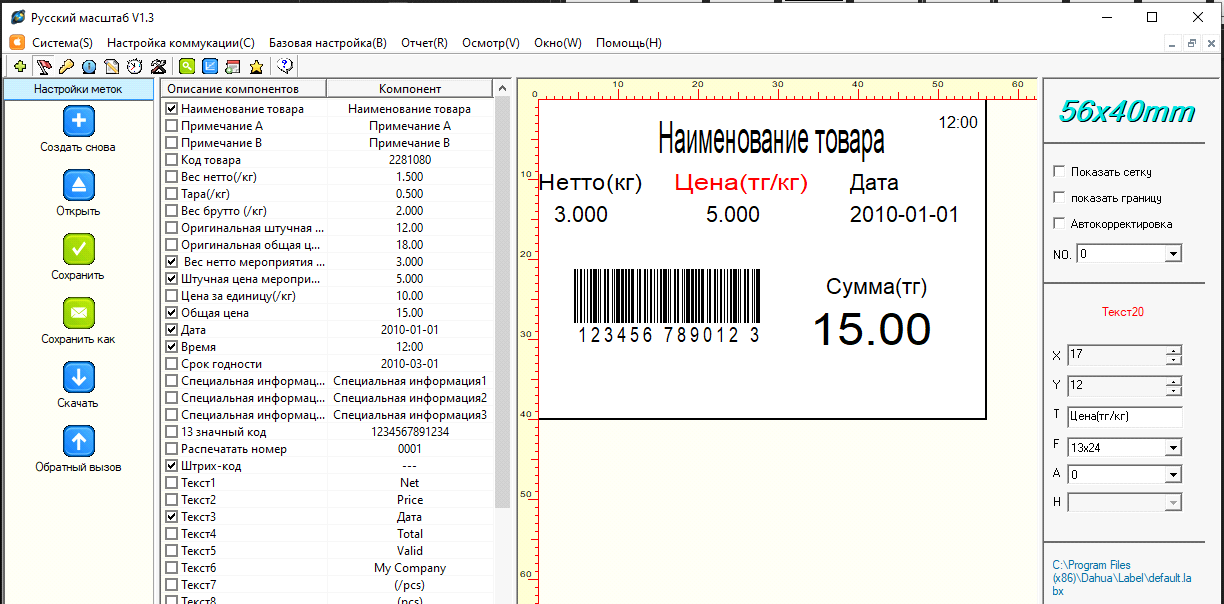Click the red flag toolbar icon
This screenshot has width=1224, height=604.
(x=44, y=66)
